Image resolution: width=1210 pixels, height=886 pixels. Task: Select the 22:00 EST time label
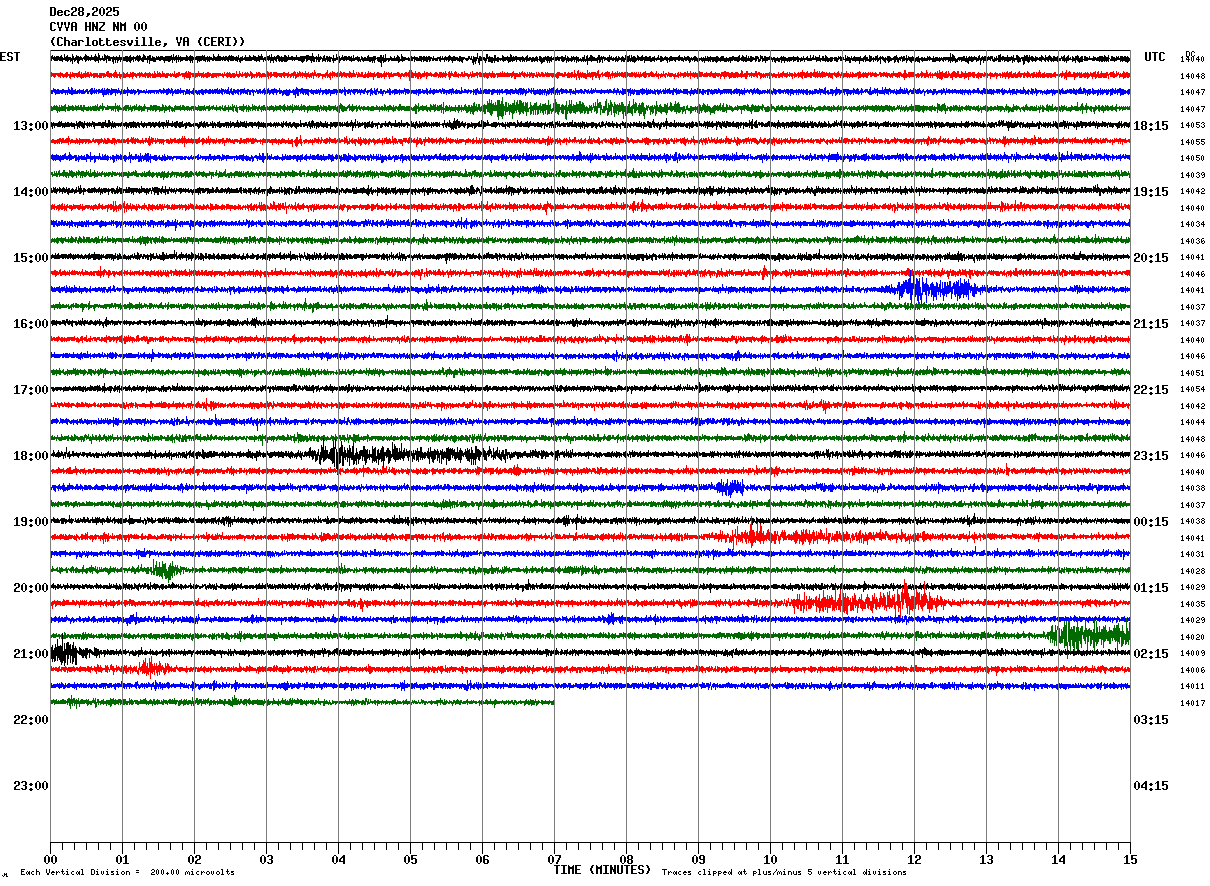point(30,720)
